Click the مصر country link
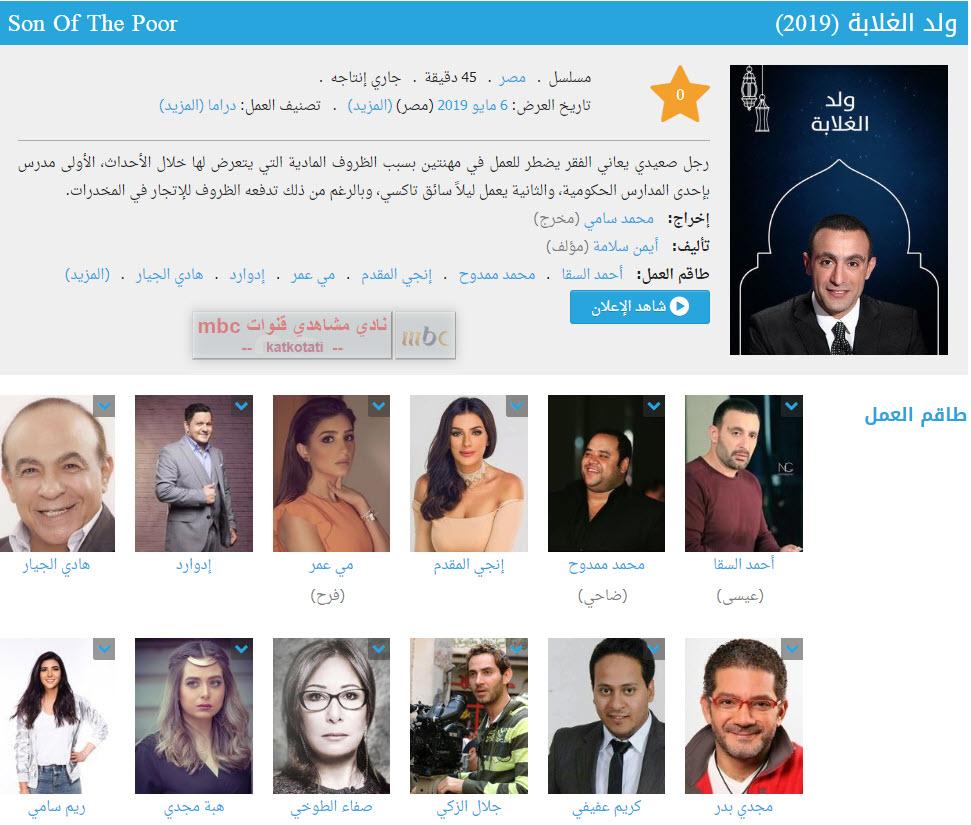Screen dimensions: 971x825 tap(513, 78)
